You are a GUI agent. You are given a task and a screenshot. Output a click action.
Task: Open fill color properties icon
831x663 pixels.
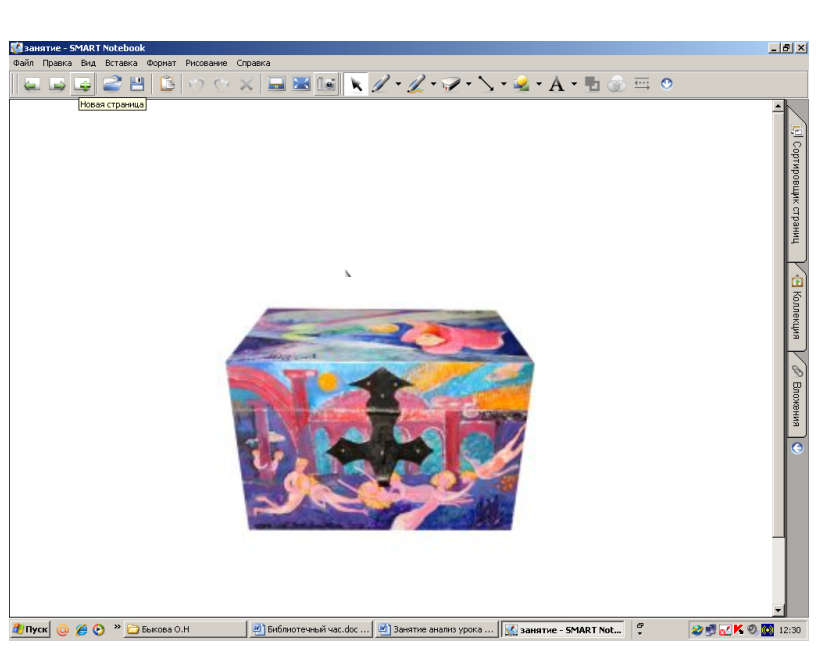592,84
